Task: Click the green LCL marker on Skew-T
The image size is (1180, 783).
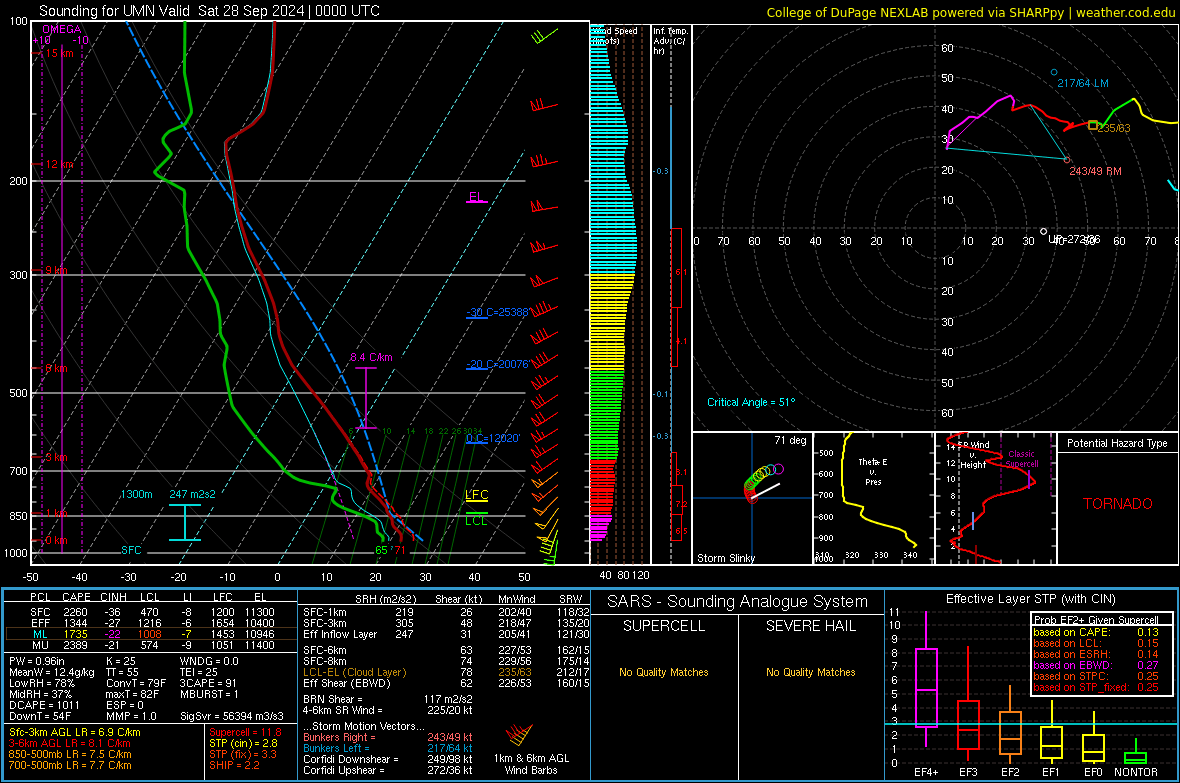Action: (476, 519)
